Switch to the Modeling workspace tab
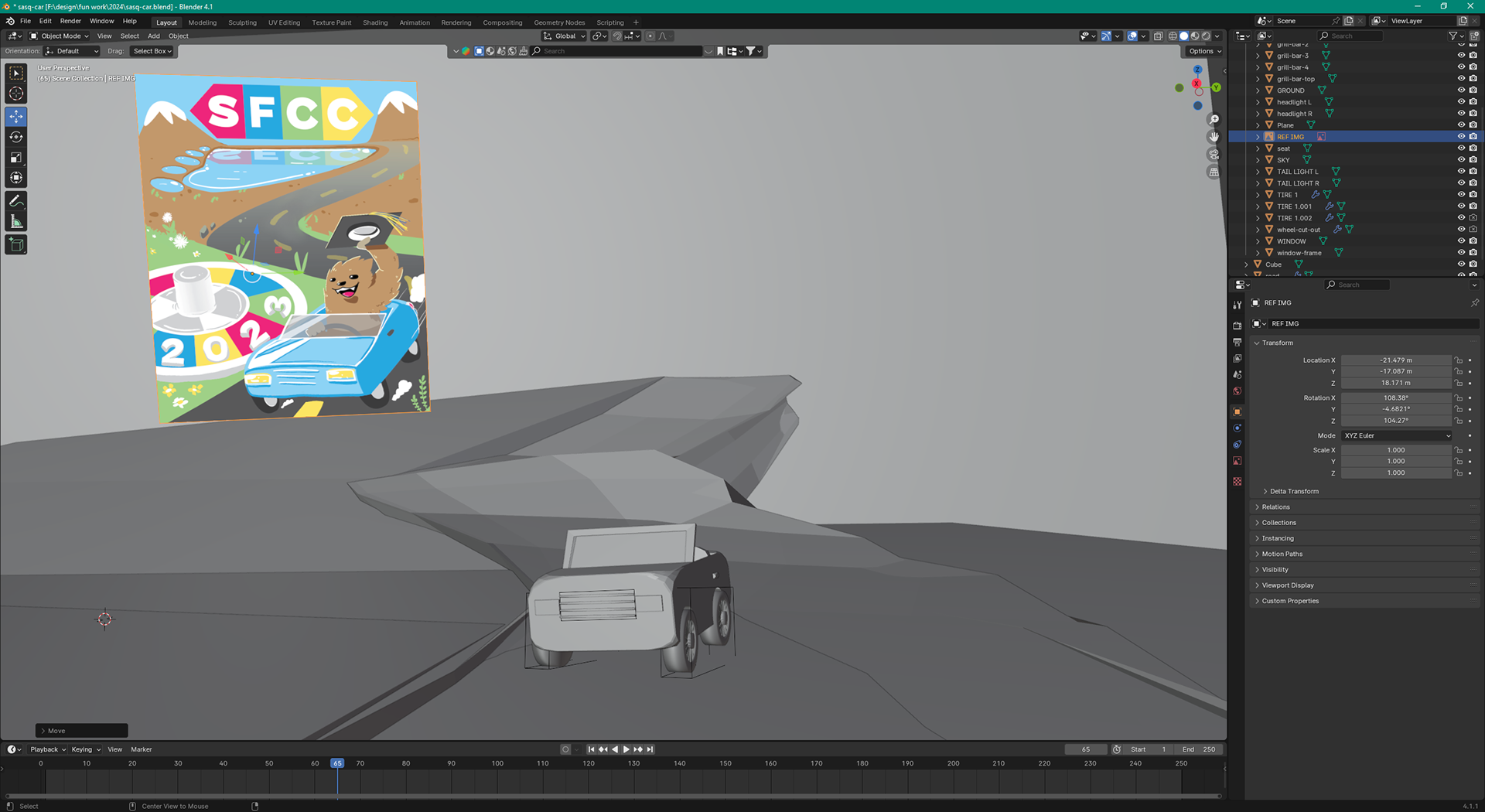The height and width of the screenshot is (812, 1485). click(203, 22)
